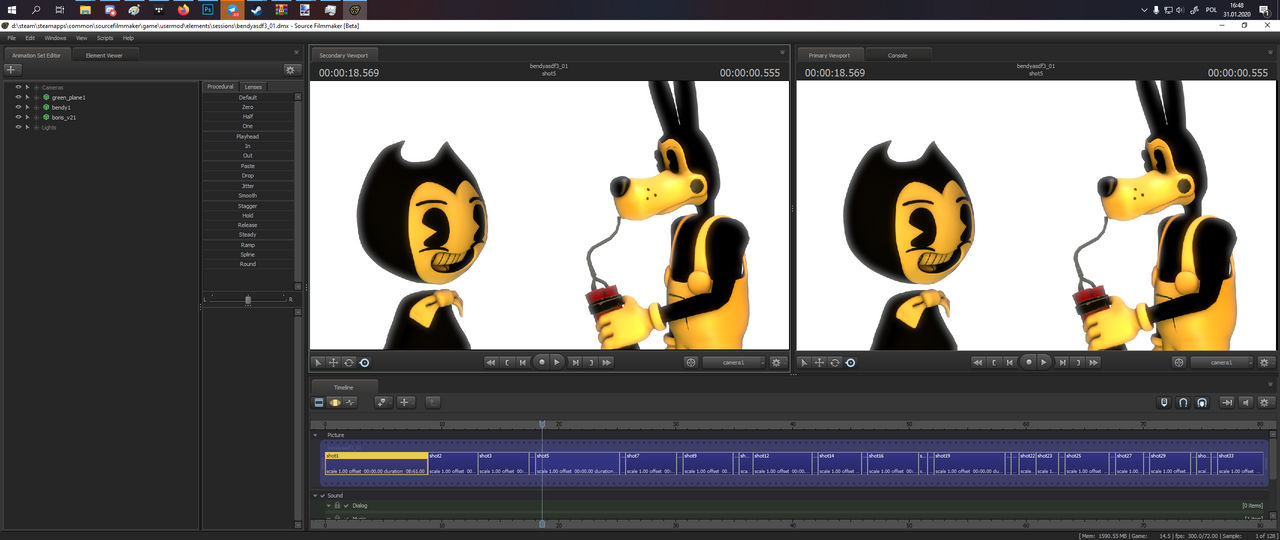The image size is (1280, 540).
Task: Toggle solid magnet snap button in timeline
Action: tap(1201, 402)
